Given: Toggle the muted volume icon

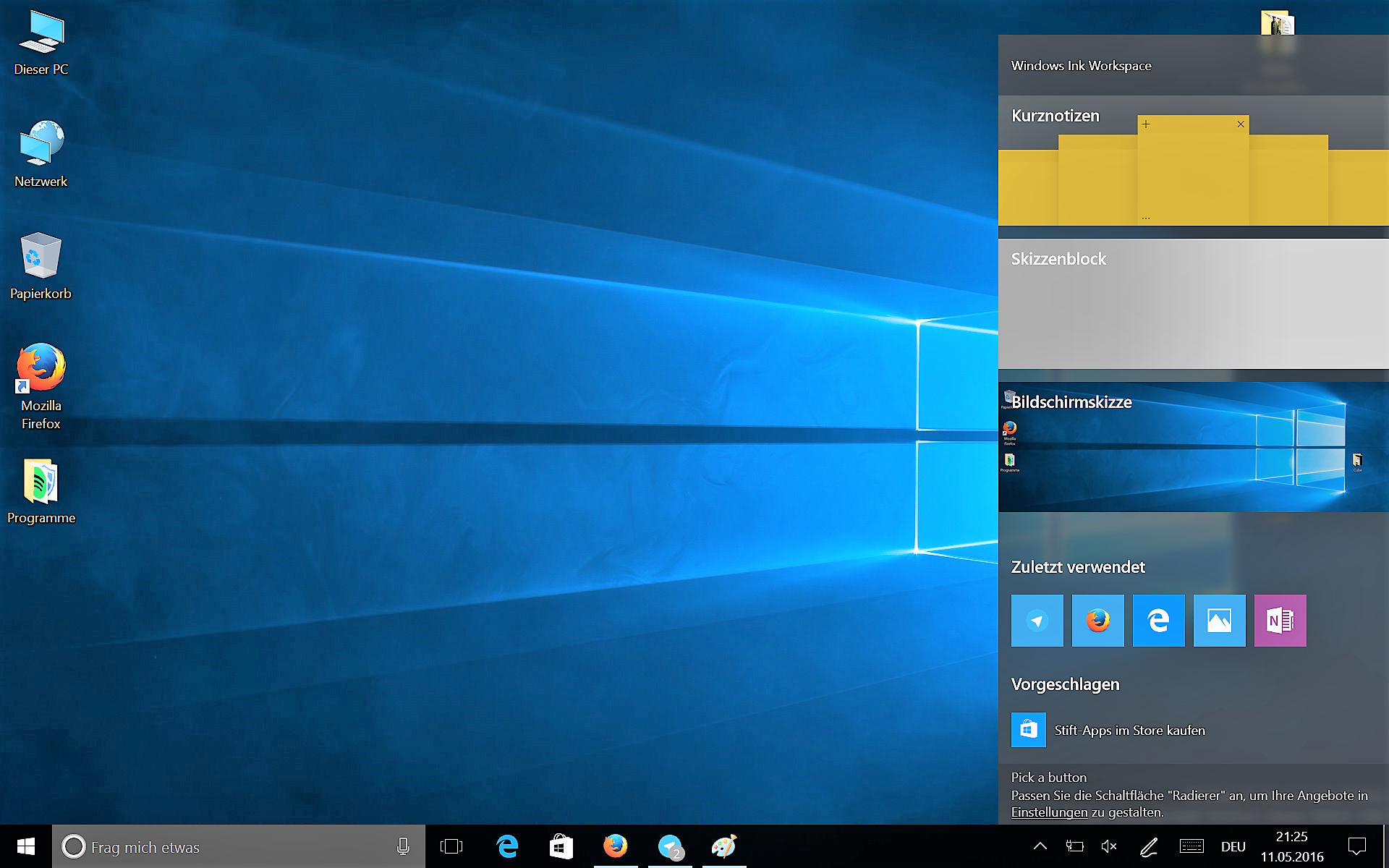Looking at the screenshot, I should (x=1108, y=846).
